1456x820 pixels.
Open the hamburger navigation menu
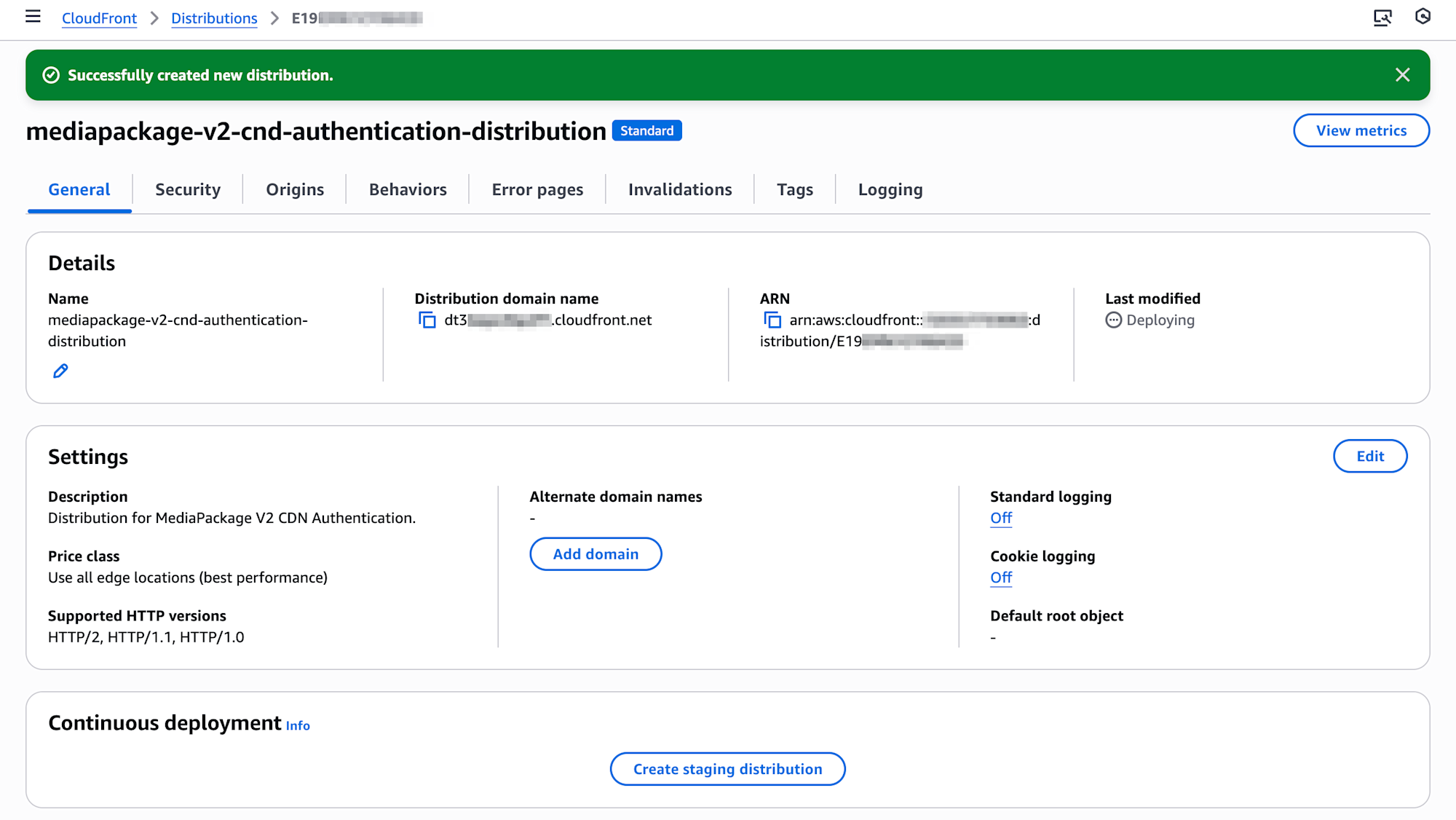click(x=33, y=17)
